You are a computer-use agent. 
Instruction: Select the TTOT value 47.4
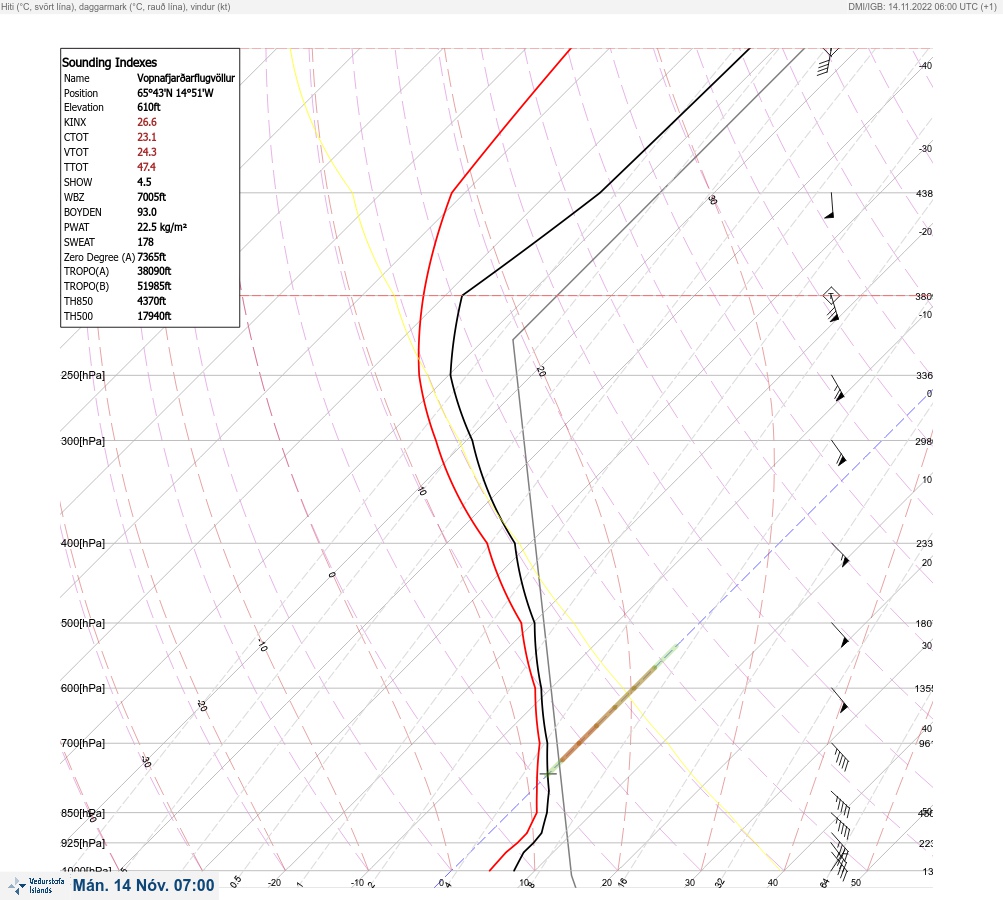point(146,167)
